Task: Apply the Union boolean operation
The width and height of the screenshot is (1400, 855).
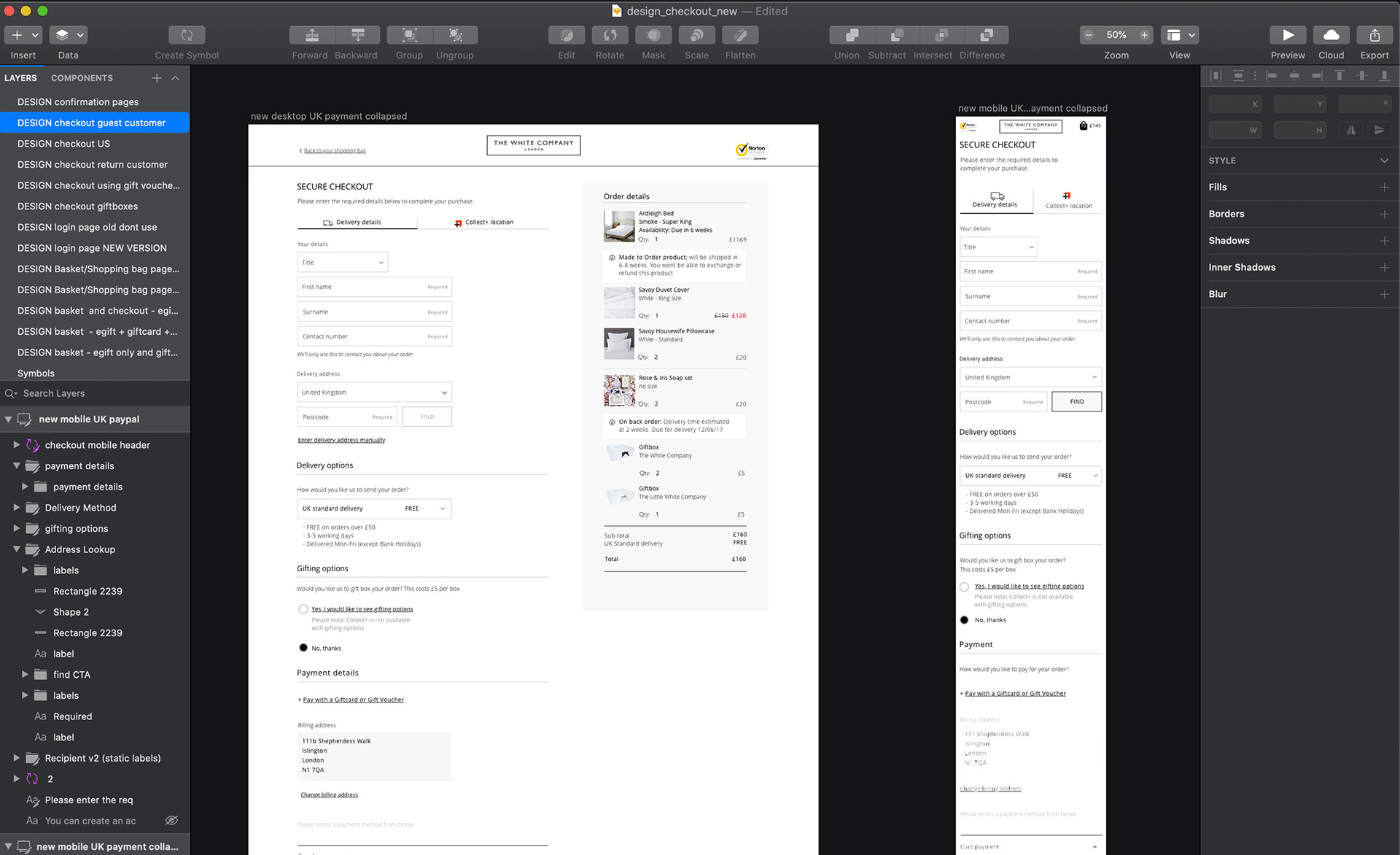Action: [x=852, y=35]
